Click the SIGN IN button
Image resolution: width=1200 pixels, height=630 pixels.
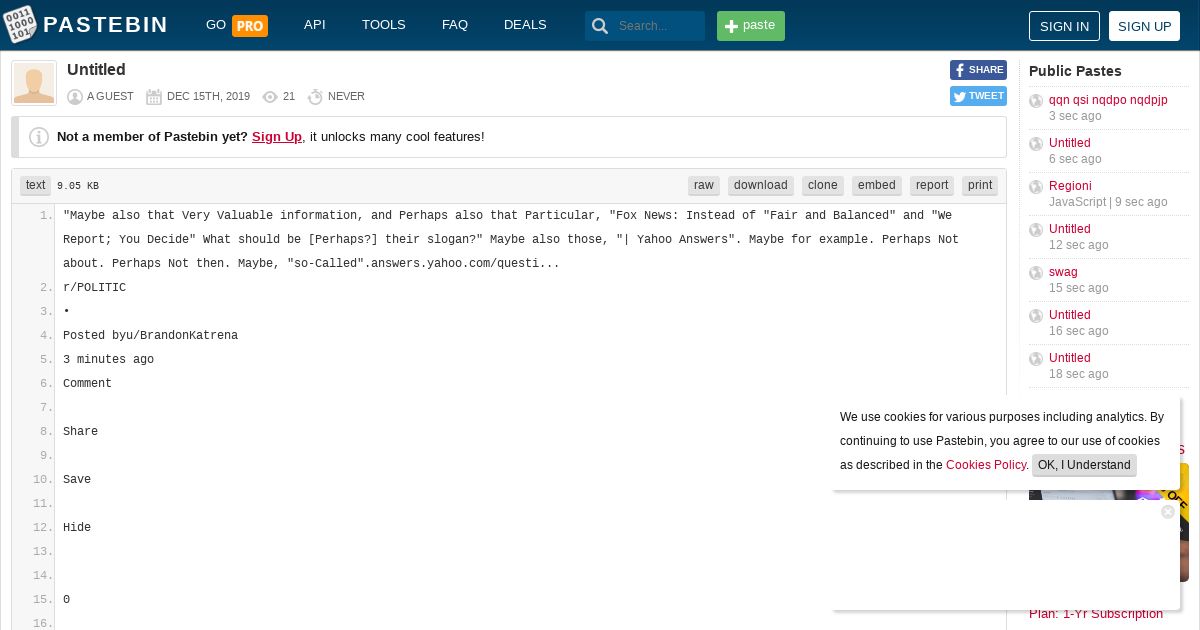click(1064, 26)
